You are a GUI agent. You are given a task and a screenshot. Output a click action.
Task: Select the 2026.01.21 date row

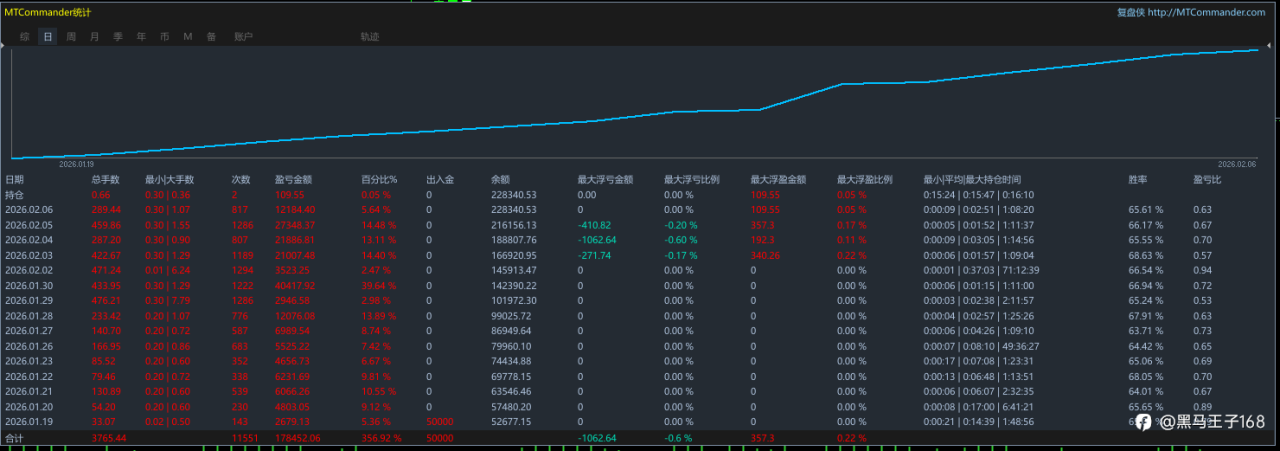point(30,391)
